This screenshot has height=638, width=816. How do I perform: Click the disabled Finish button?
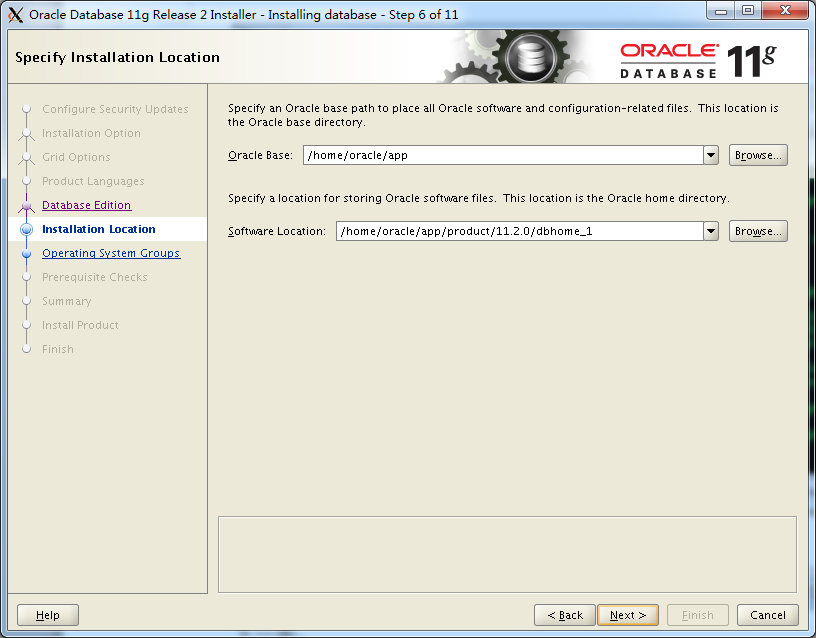click(x=697, y=615)
